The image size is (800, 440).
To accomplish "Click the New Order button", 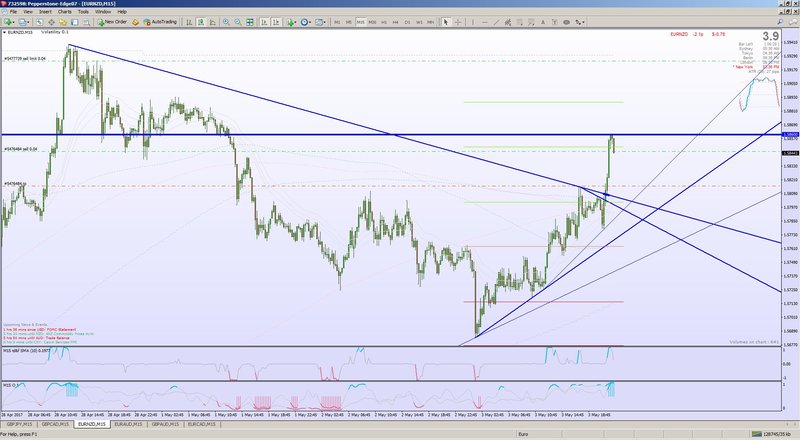I will click(112, 22).
